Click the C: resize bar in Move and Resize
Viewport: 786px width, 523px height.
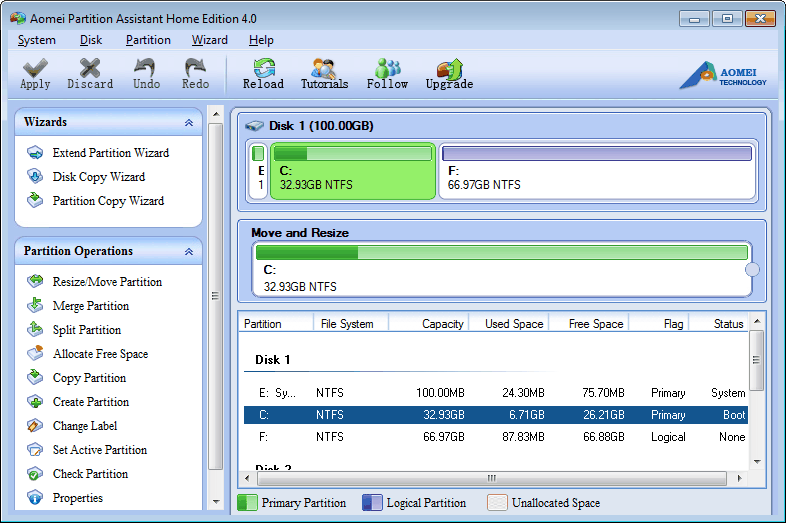point(501,252)
